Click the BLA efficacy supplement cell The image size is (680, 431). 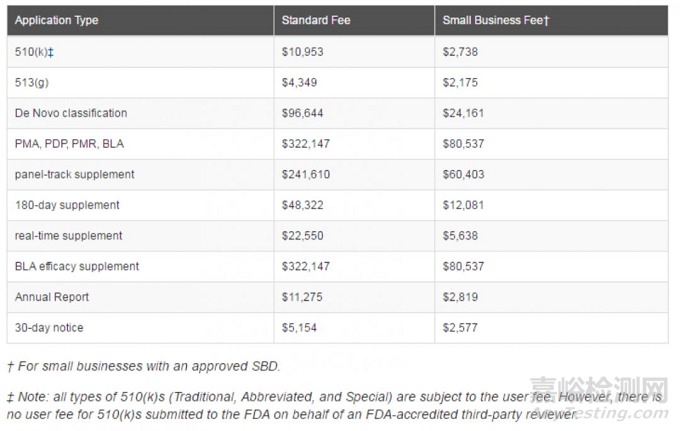coord(77,266)
